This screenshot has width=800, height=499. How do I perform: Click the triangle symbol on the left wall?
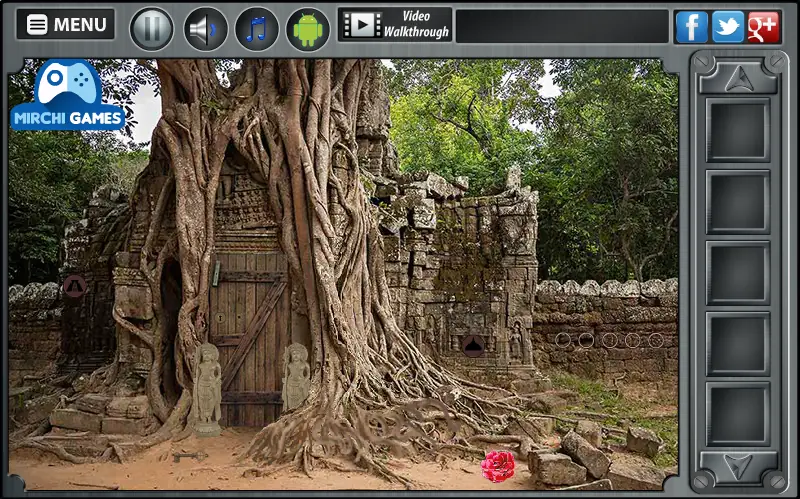pyautogui.click(x=74, y=286)
